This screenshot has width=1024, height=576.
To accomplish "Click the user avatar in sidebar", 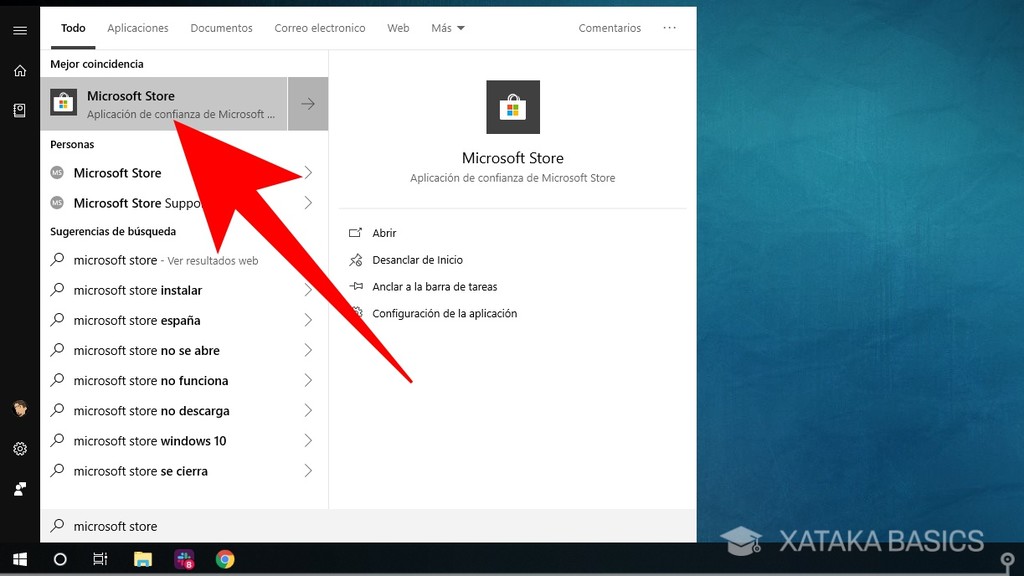I will pyautogui.click(x=20, y=409).
